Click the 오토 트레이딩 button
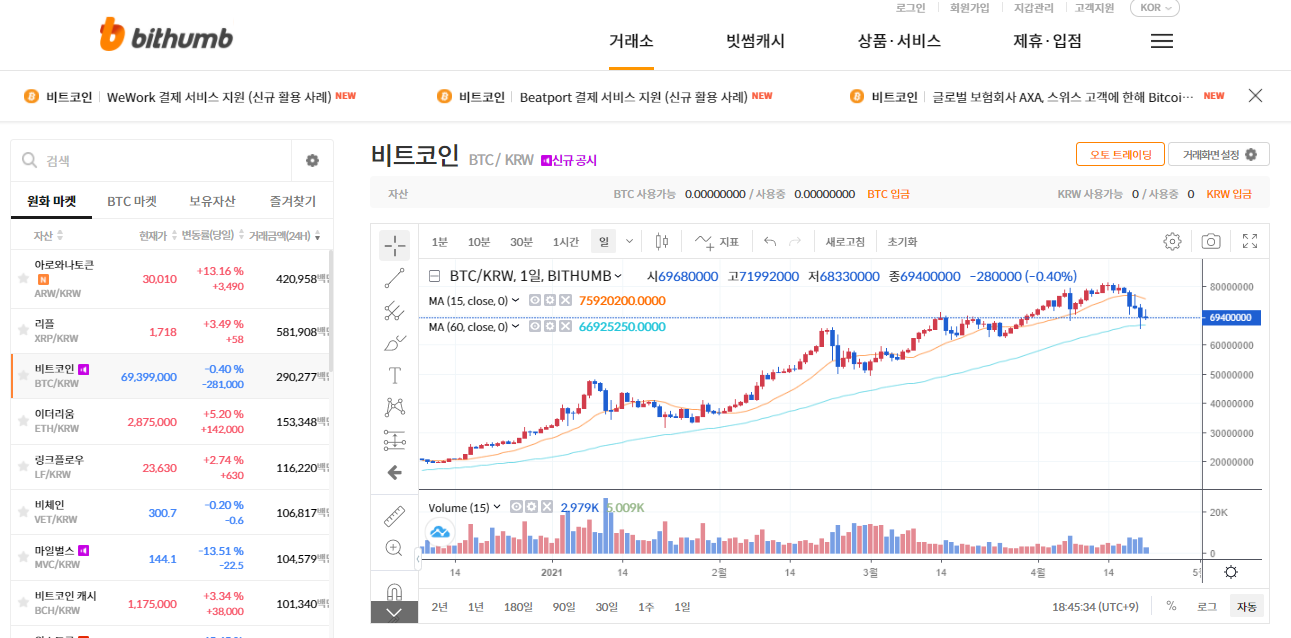Image resolution: width=1291 pixels, height=638 pixels. pos(1120,154)
